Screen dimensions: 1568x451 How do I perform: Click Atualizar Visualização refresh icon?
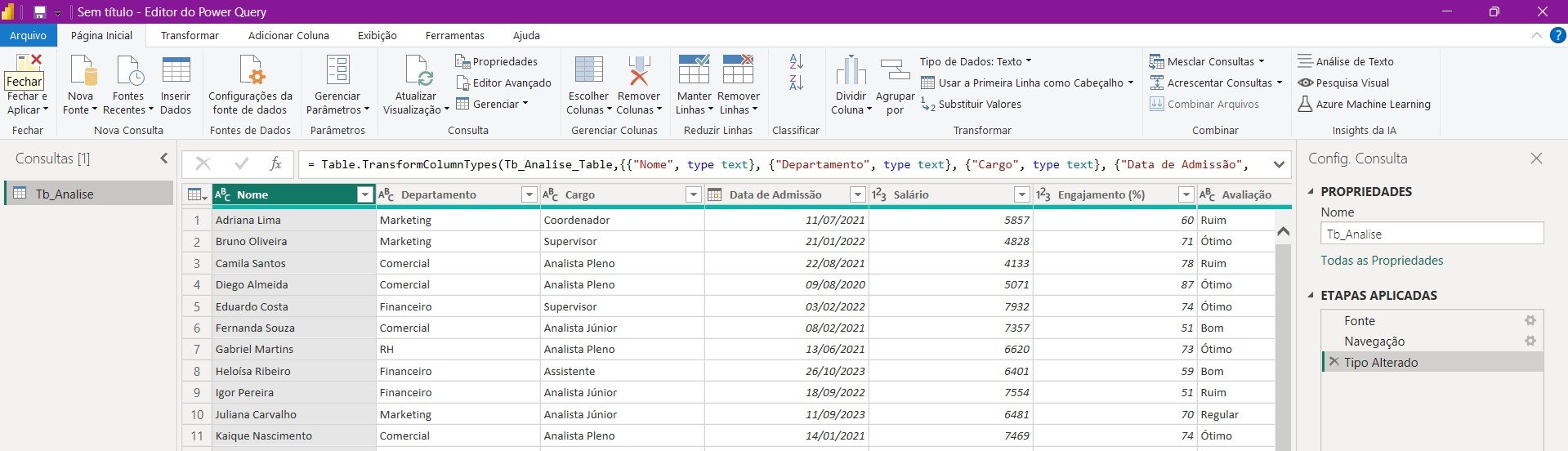point(418,71)
